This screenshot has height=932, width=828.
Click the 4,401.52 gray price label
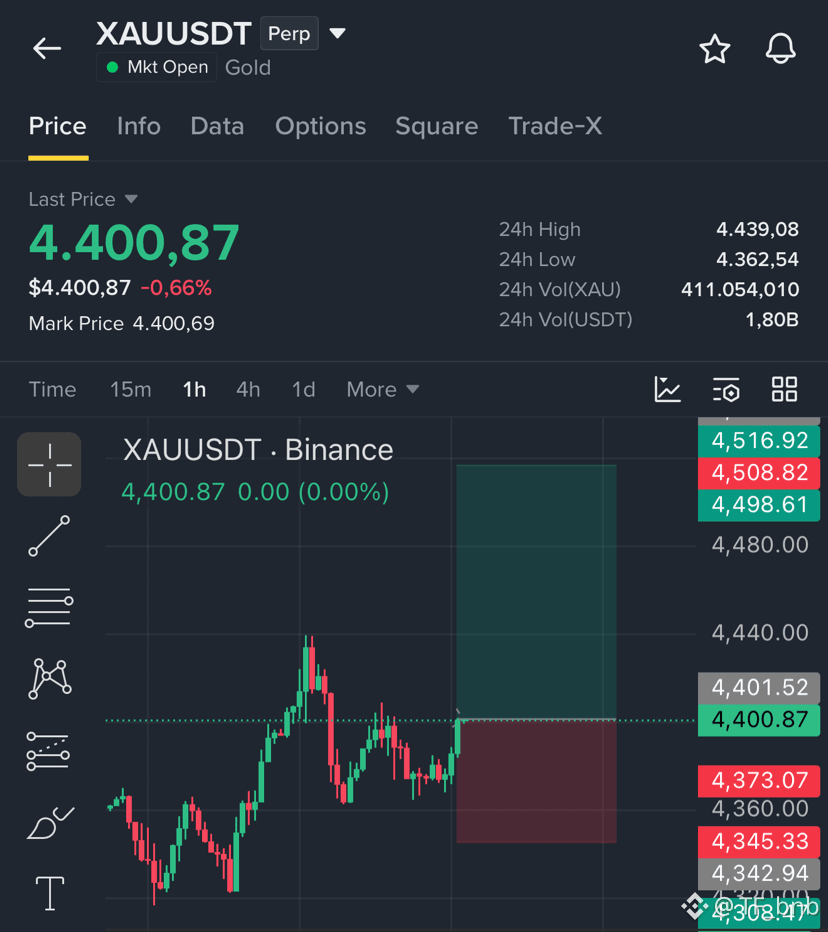click(x=759, y=688)
